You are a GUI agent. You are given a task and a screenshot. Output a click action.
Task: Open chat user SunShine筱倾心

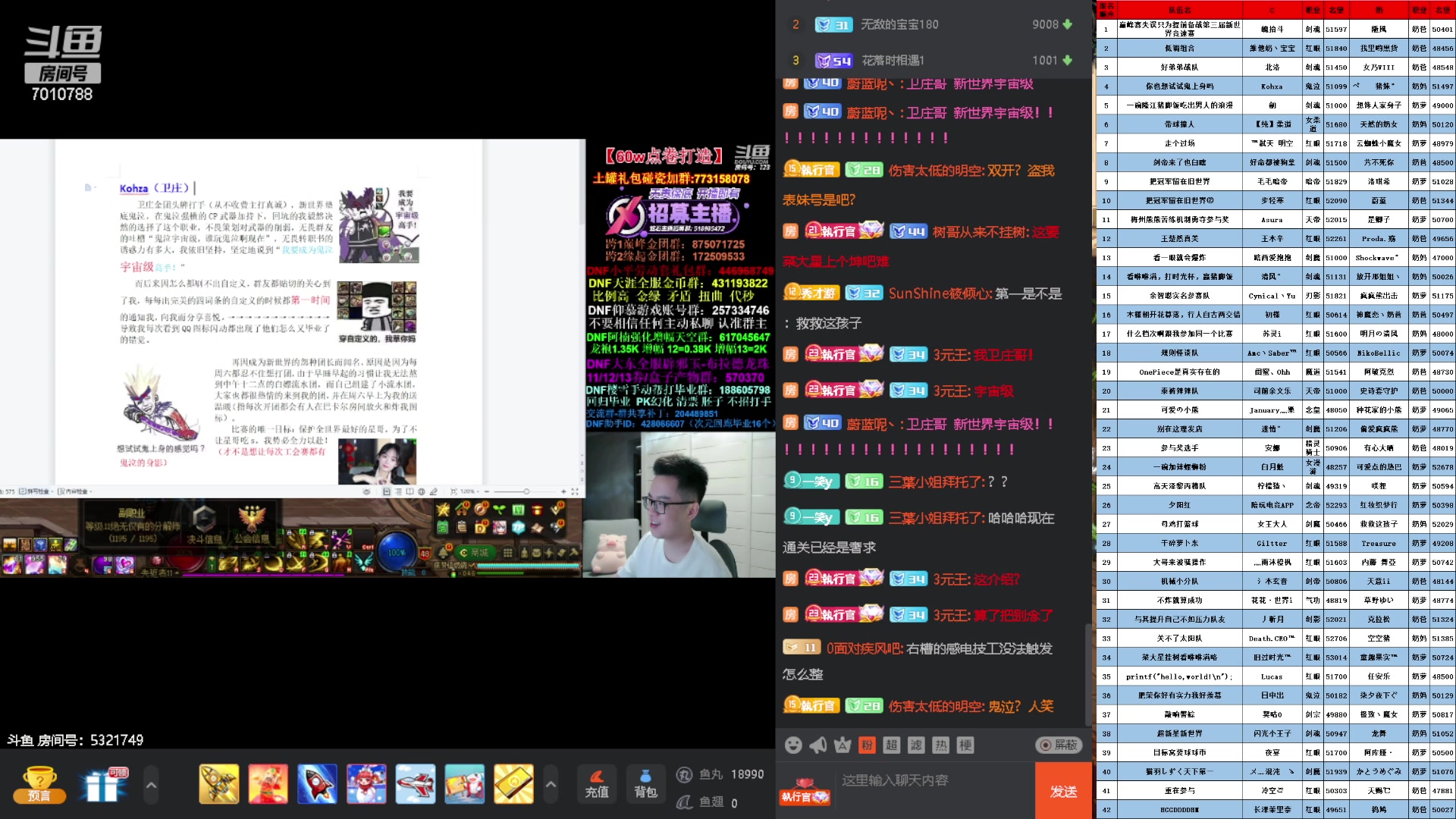coord(939,293)
